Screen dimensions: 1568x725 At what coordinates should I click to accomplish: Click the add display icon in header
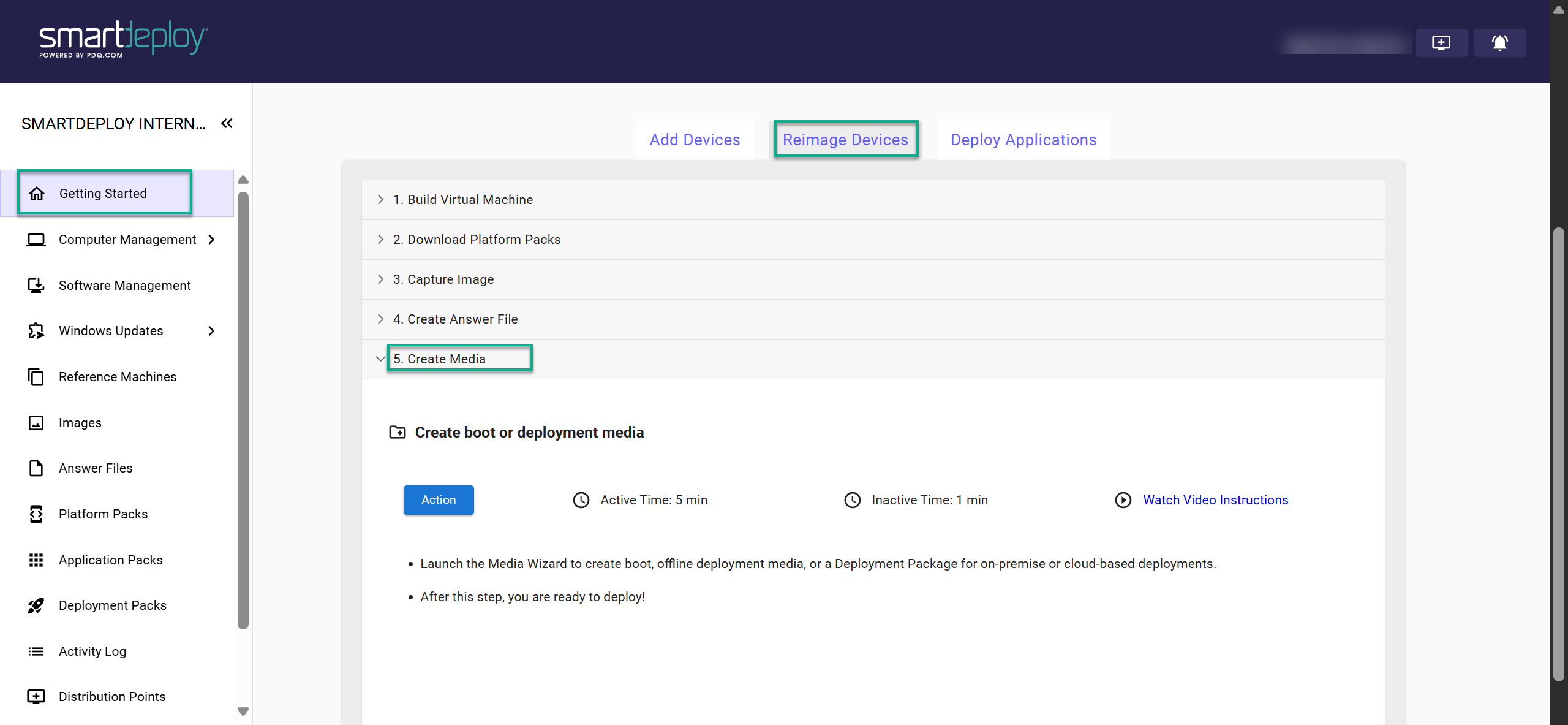[x=1441, y=42]
